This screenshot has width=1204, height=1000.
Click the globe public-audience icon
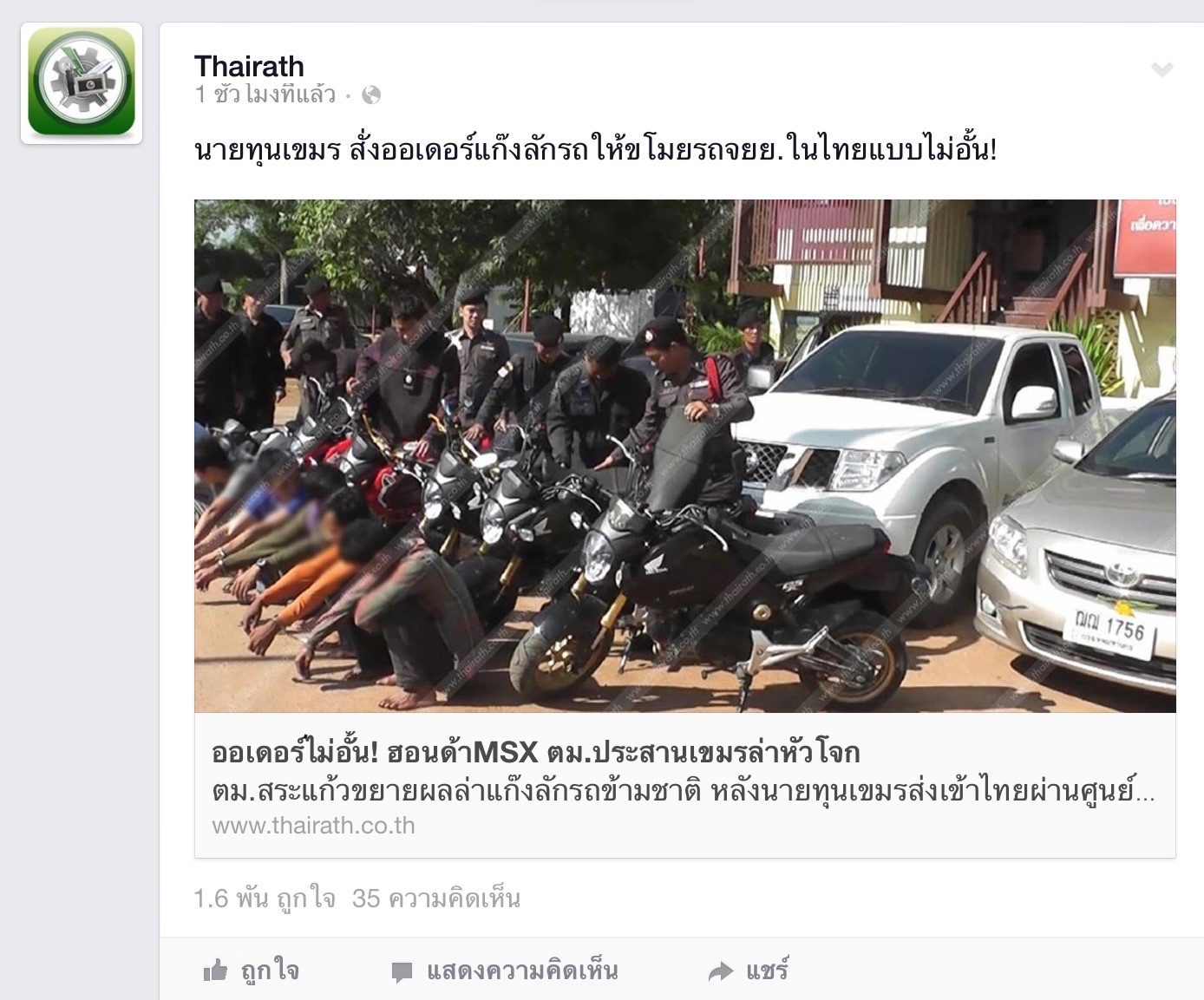pos(371,95)
